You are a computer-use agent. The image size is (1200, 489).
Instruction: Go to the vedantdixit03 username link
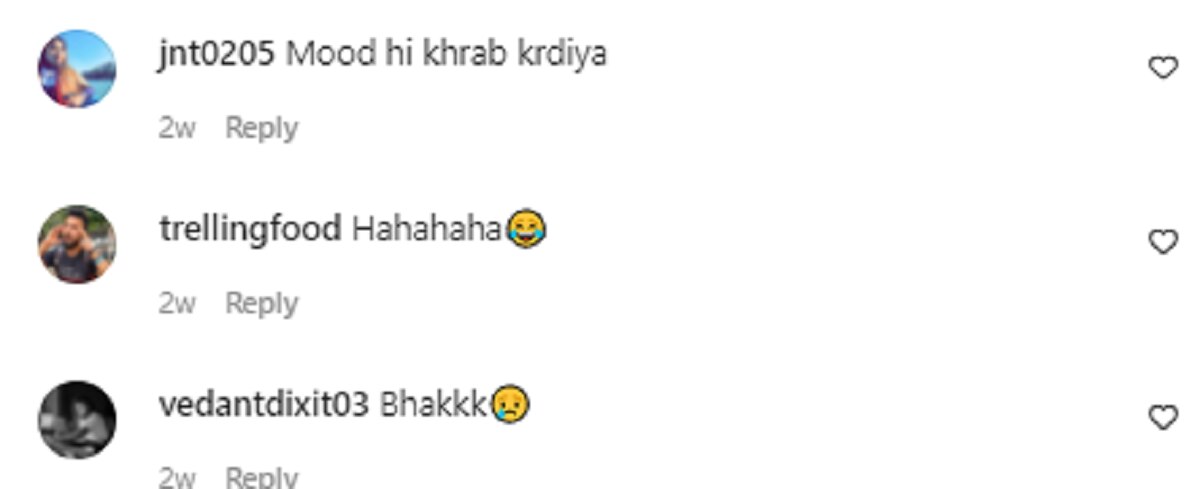(264, 405)
